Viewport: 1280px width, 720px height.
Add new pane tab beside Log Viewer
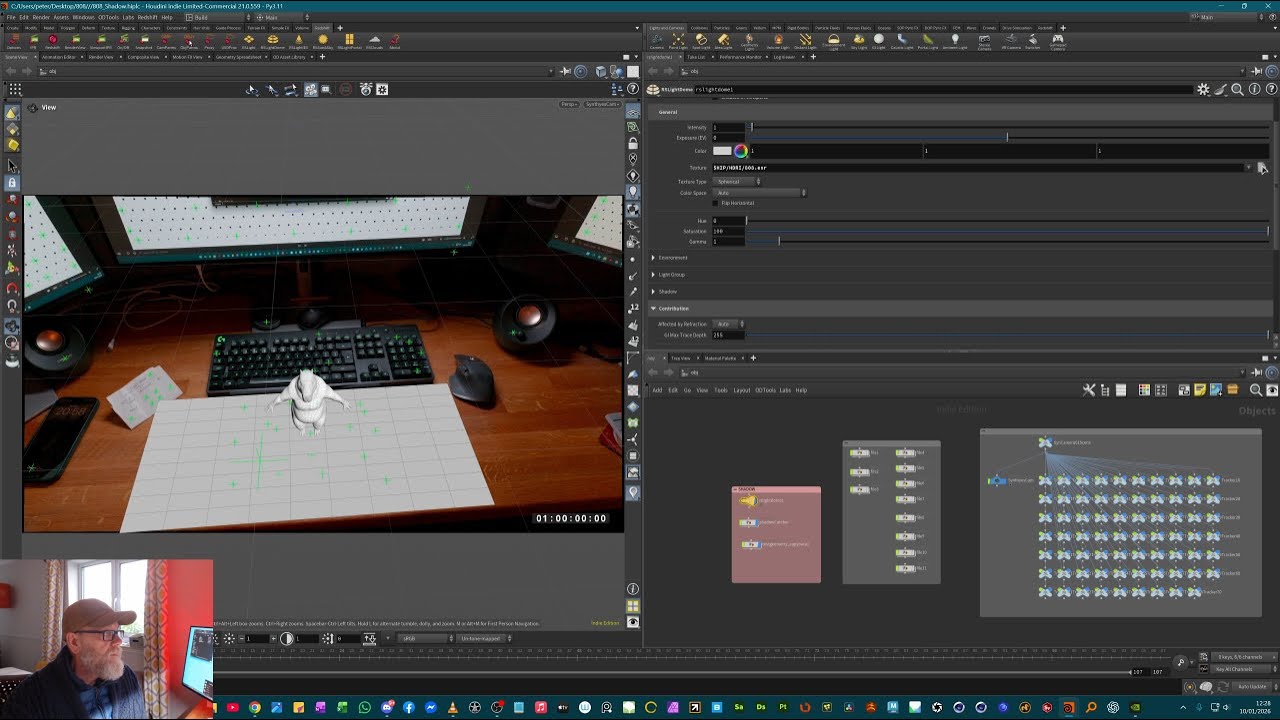pyautogui.click(x=813, y=57)
